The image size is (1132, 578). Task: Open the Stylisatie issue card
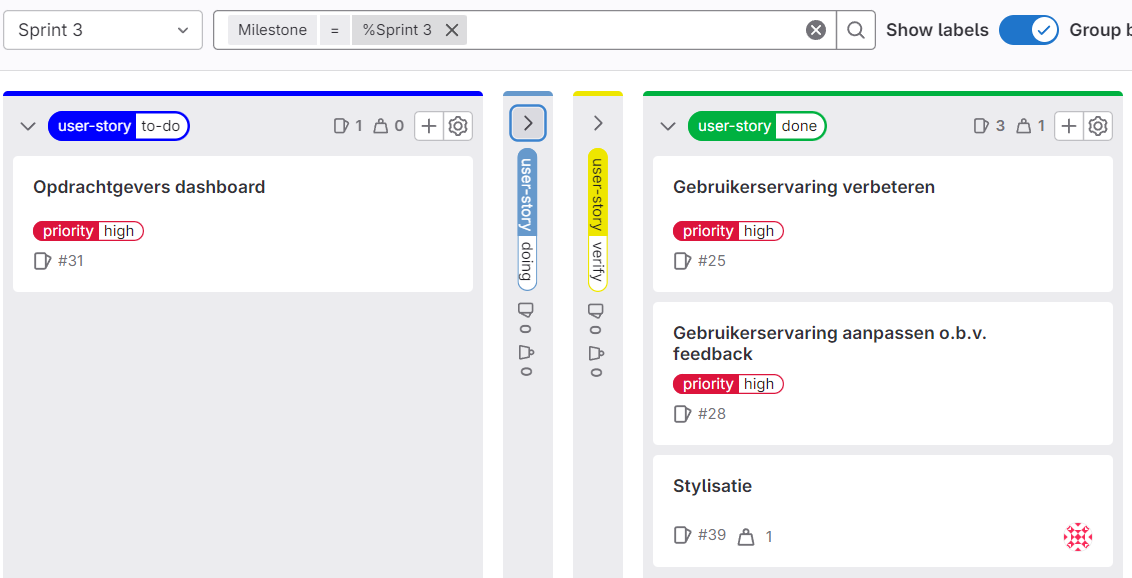point(712,486)
